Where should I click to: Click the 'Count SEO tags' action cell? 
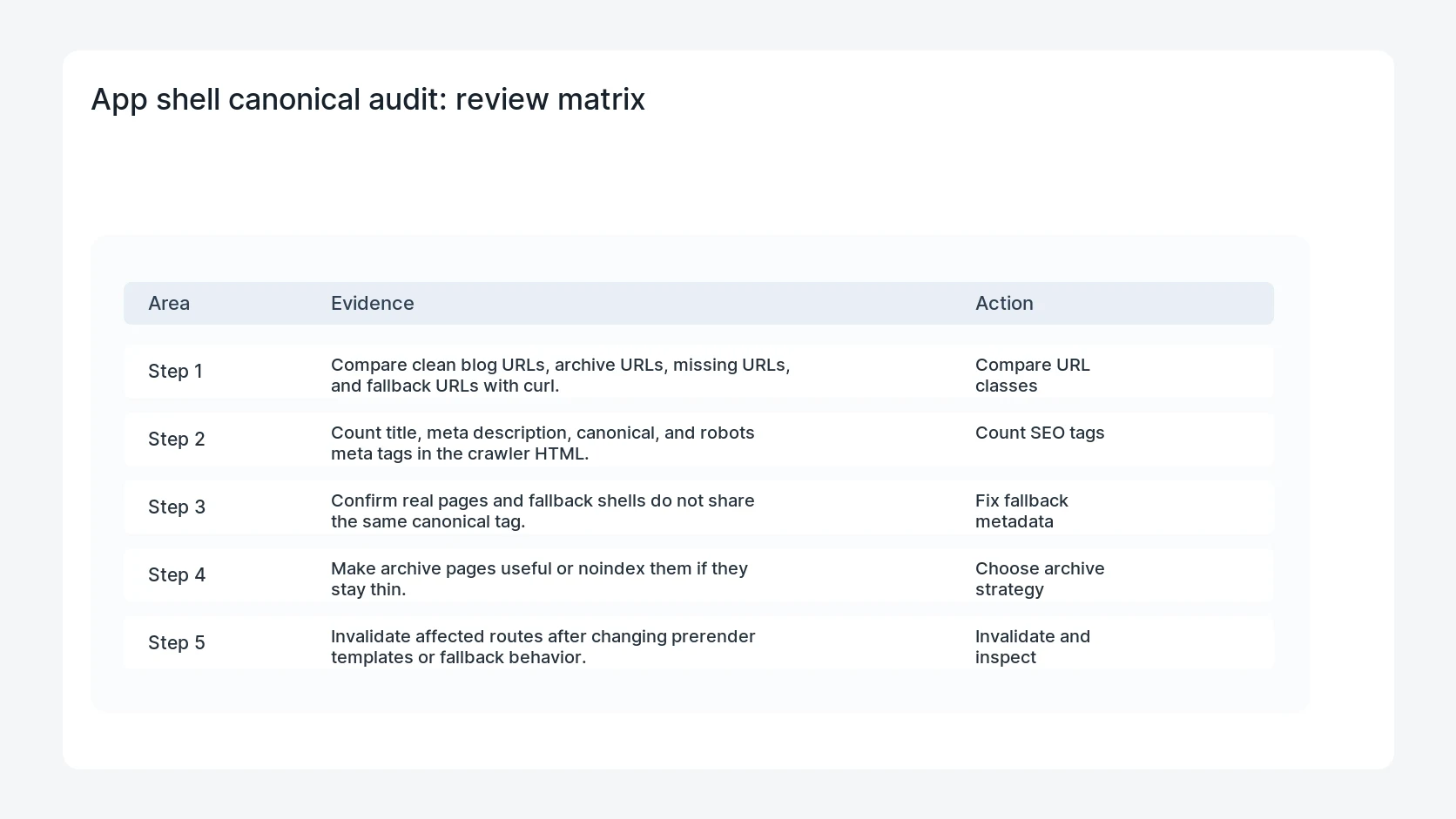click(1040, 433)
